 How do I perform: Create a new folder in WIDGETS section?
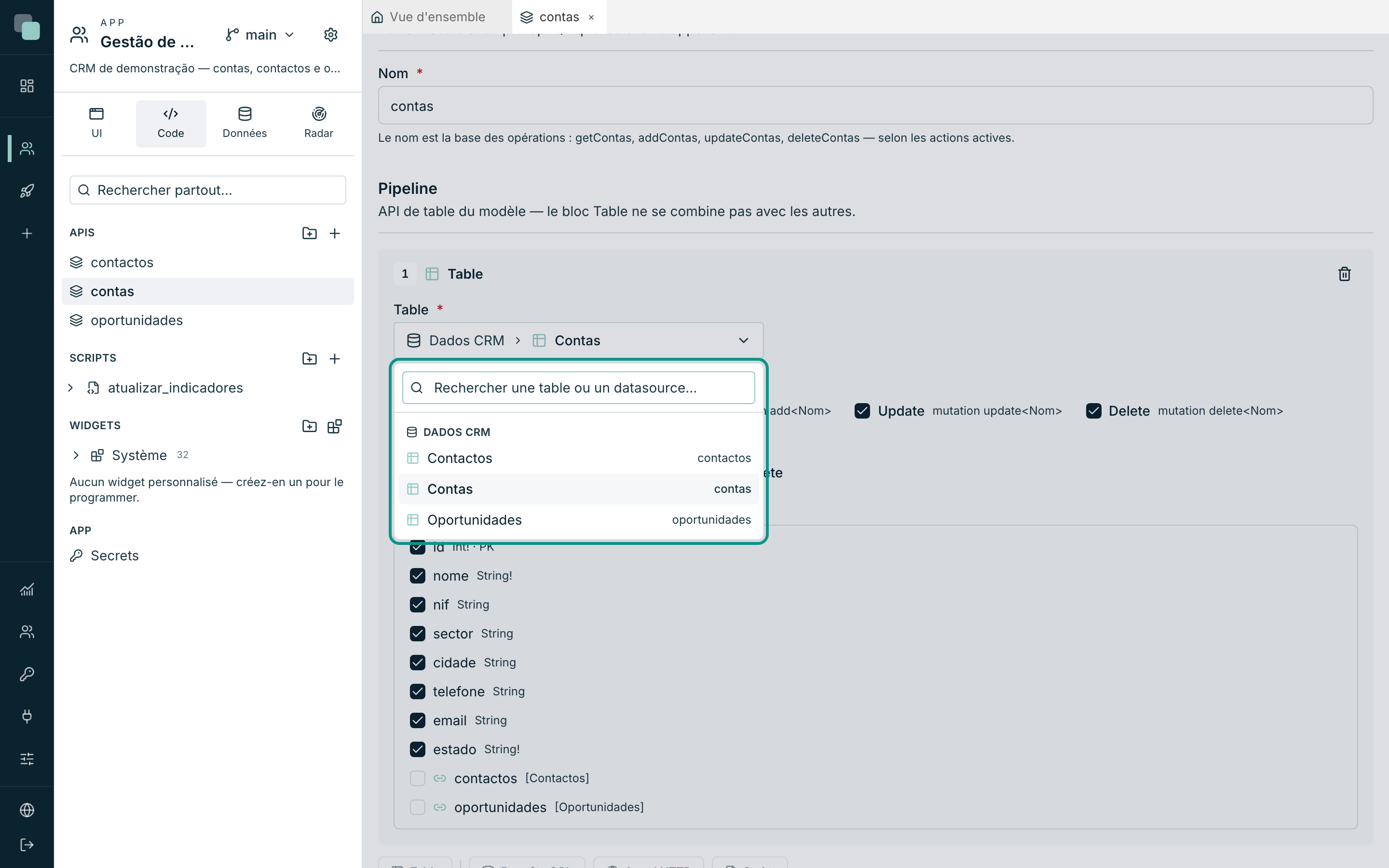pyautogui.click(x=309, y=426)
